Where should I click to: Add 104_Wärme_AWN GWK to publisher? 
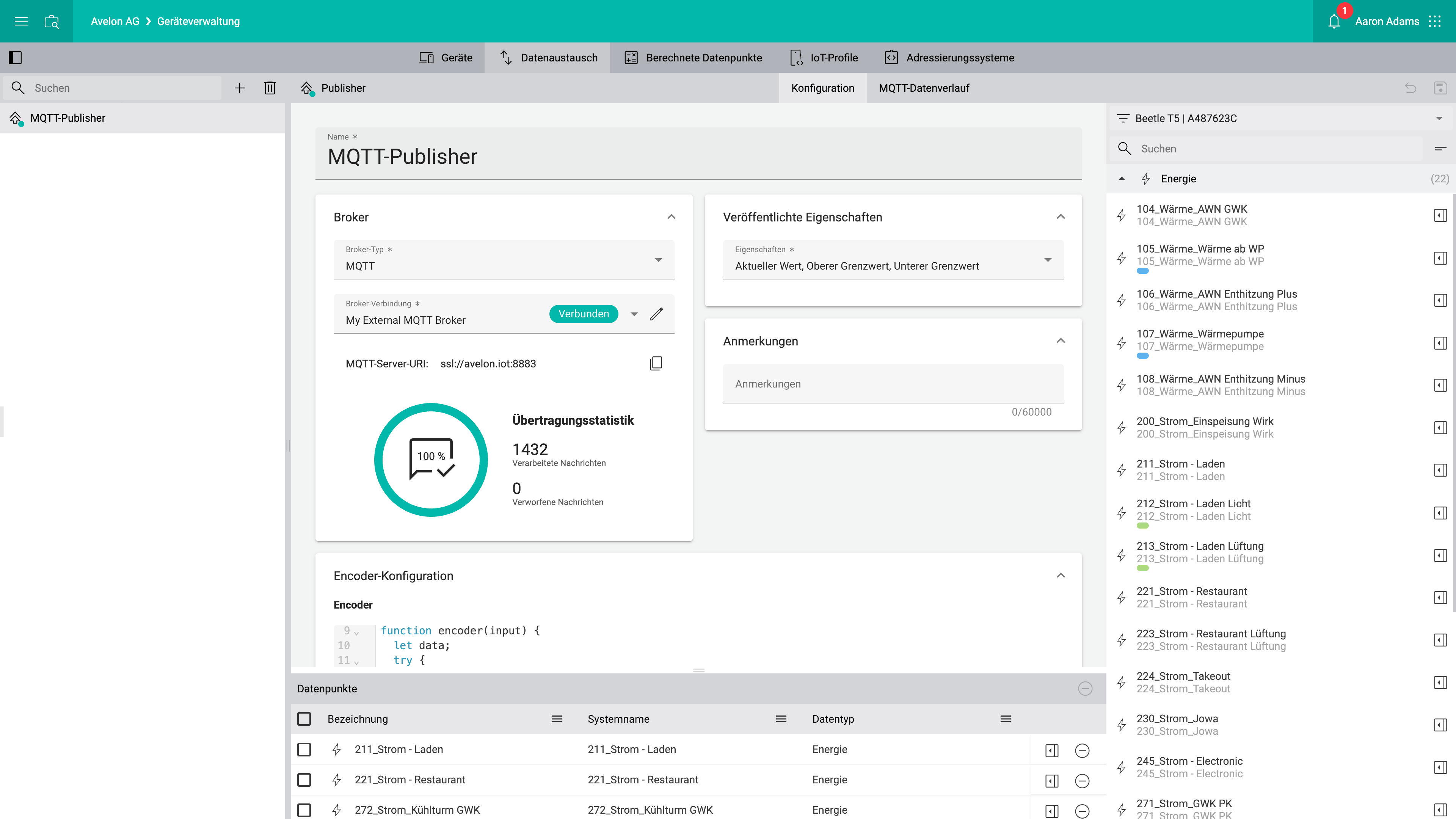[x=1440, y=215]
